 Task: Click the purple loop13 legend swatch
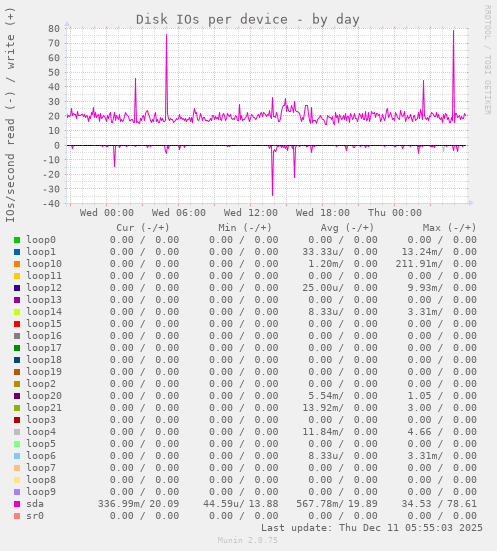[17, 300]
